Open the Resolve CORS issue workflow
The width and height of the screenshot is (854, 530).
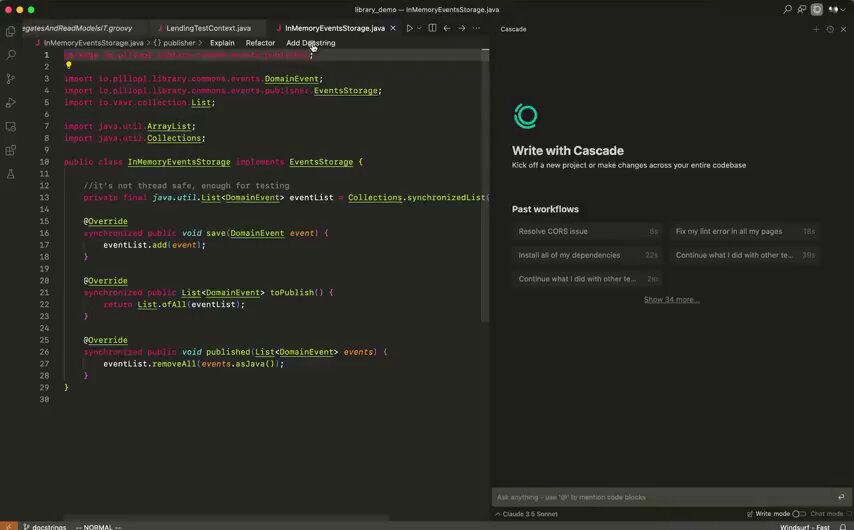click(587, 232)
